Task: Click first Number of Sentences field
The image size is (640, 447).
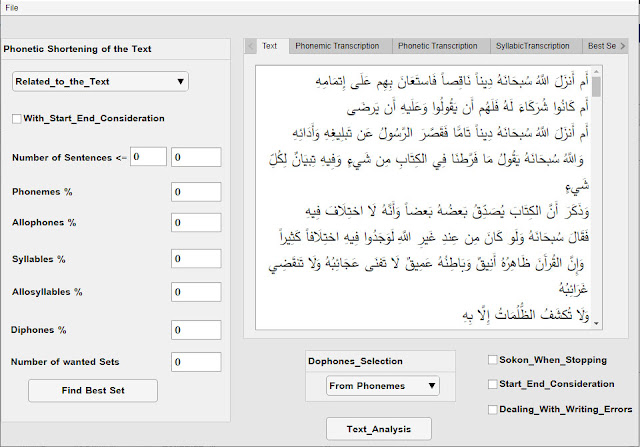Action: tap(148, 157)
